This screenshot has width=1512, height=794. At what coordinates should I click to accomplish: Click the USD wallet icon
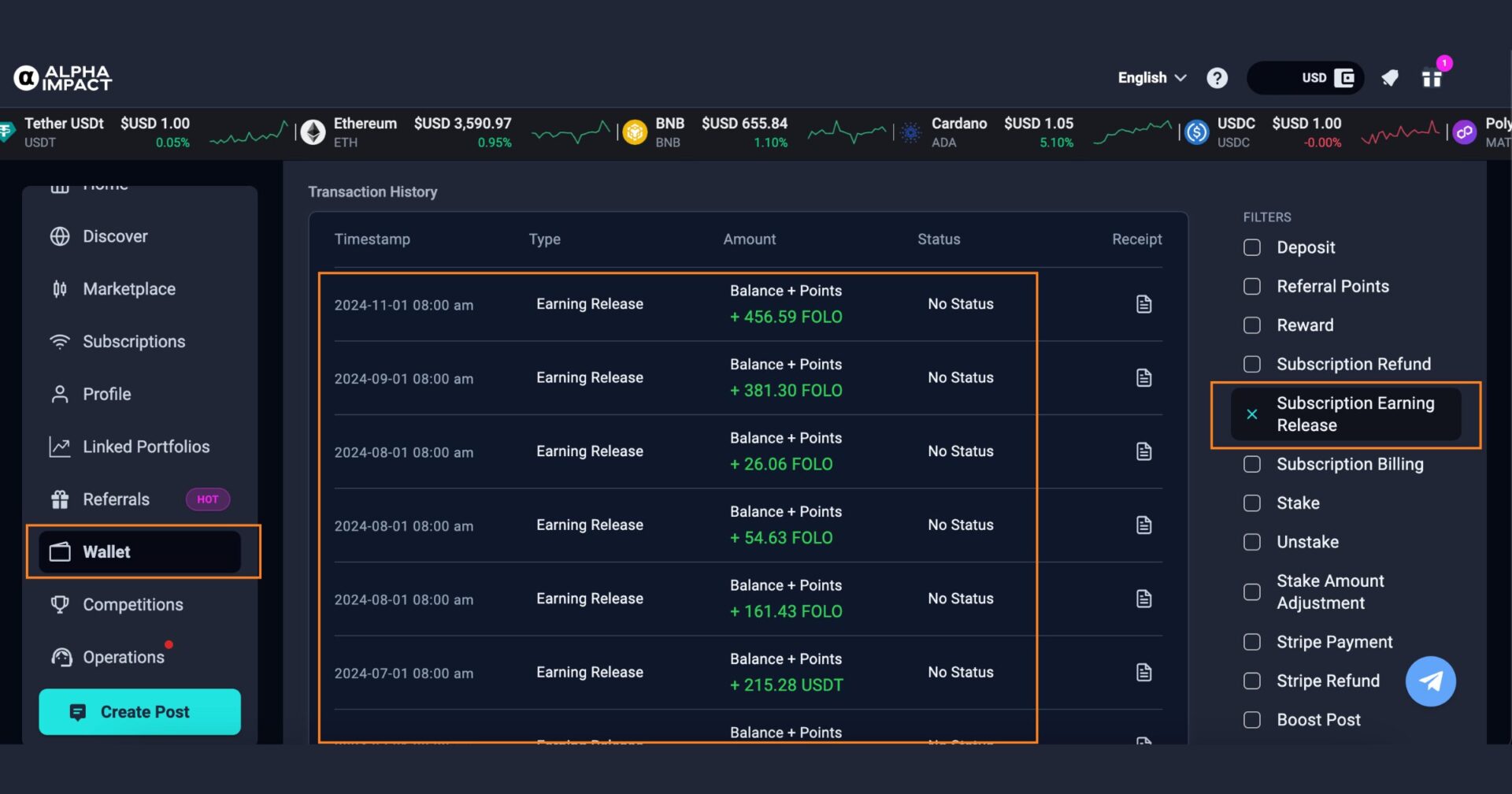point(1344,78)
